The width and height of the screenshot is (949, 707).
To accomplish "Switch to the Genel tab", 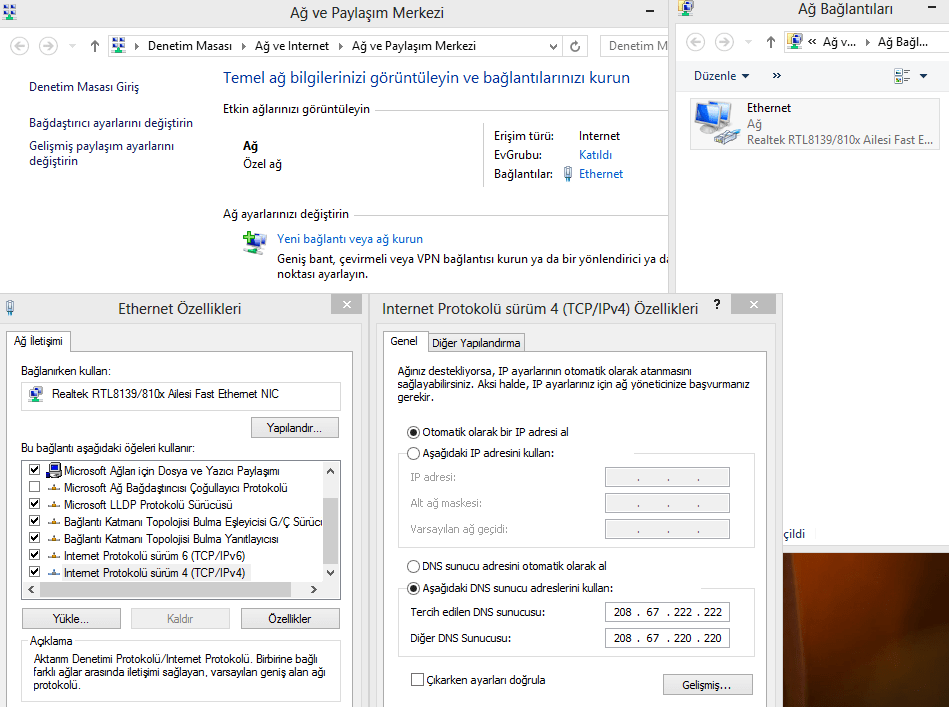I will 404,341.
